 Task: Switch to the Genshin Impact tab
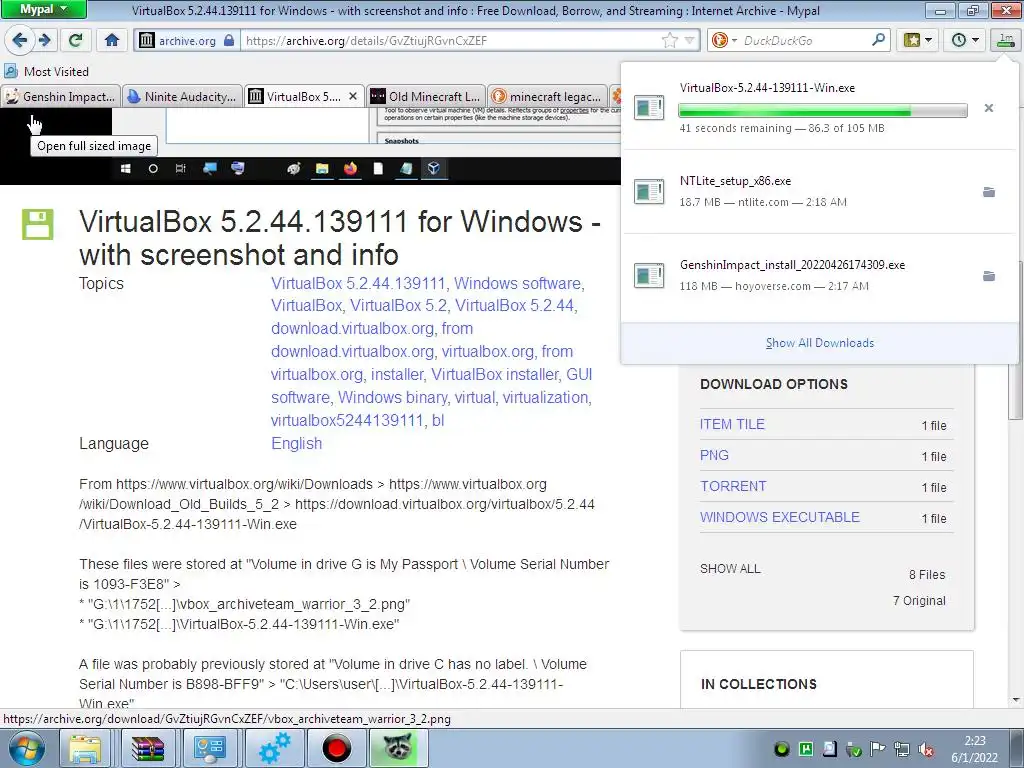point(61,97)
